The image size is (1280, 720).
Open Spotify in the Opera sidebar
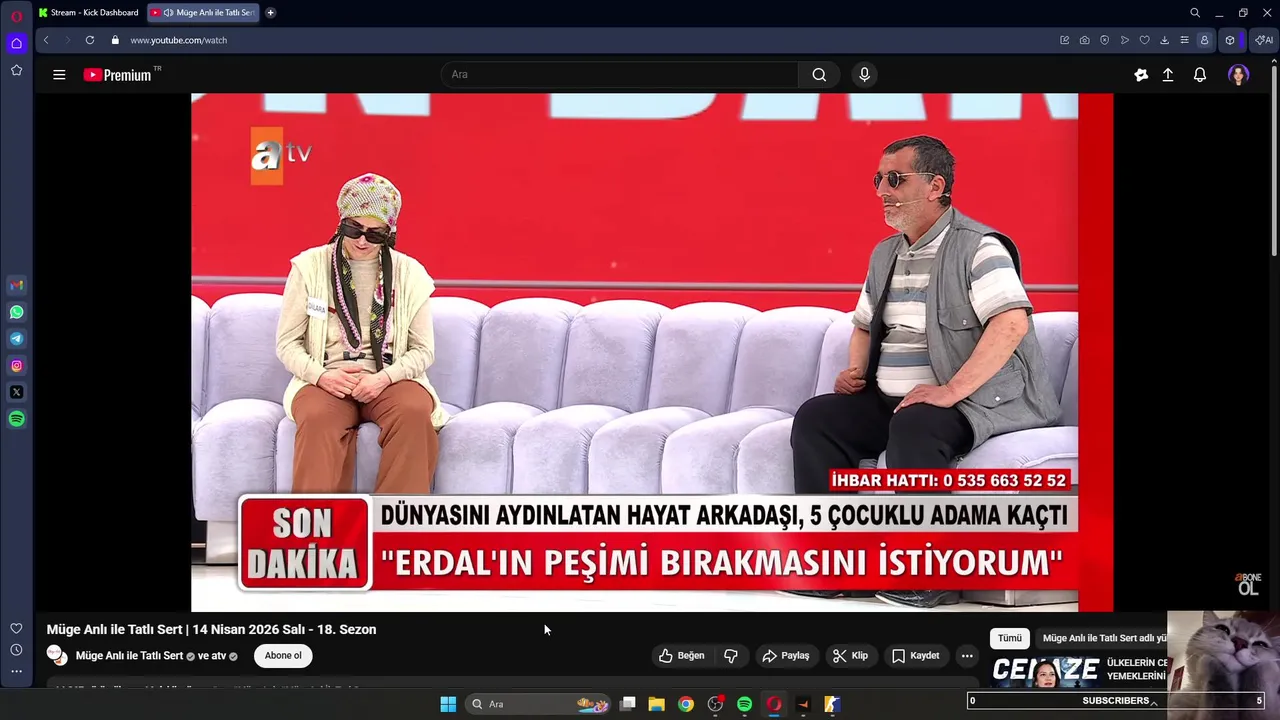[x=16, y=420]
